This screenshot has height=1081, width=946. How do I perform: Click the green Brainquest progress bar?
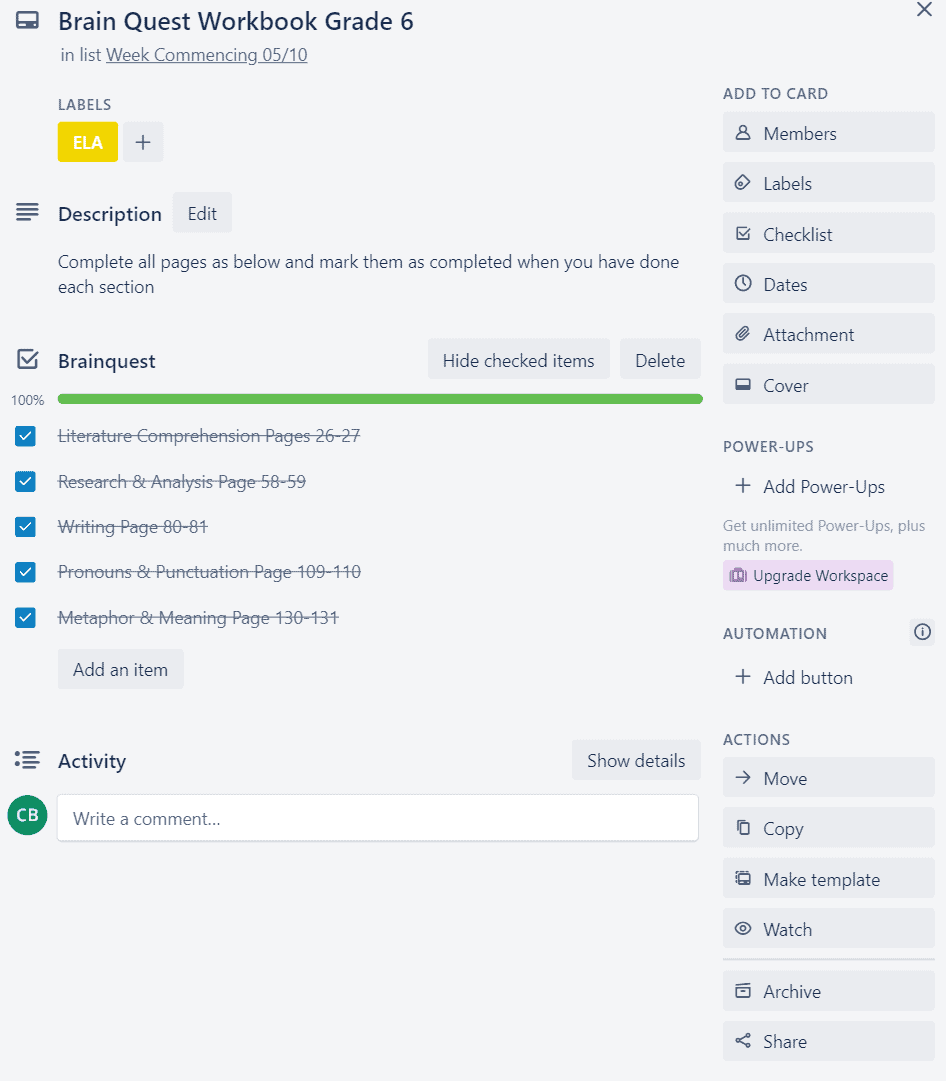point(380,399)
